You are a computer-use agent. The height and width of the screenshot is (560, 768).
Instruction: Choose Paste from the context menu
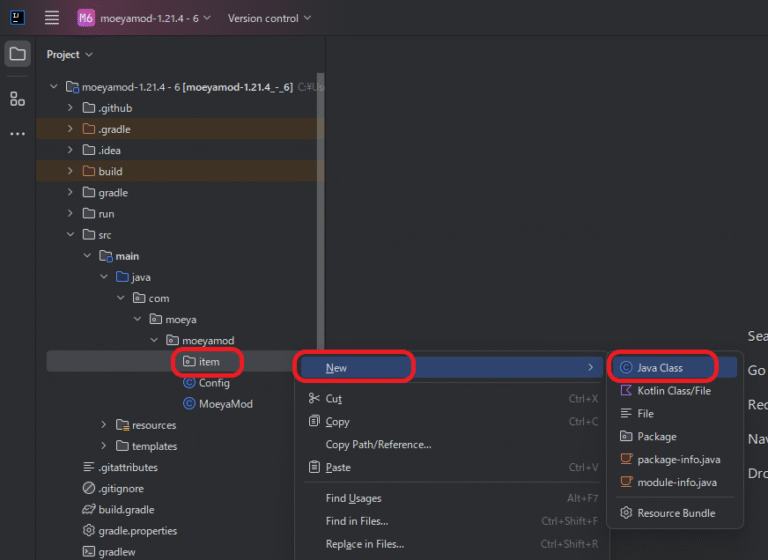tap(451, 467)
